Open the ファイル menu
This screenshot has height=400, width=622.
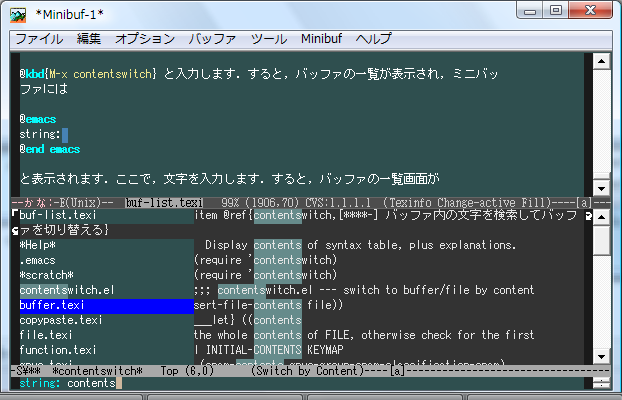pyautogui.click(x=39, y=39)
